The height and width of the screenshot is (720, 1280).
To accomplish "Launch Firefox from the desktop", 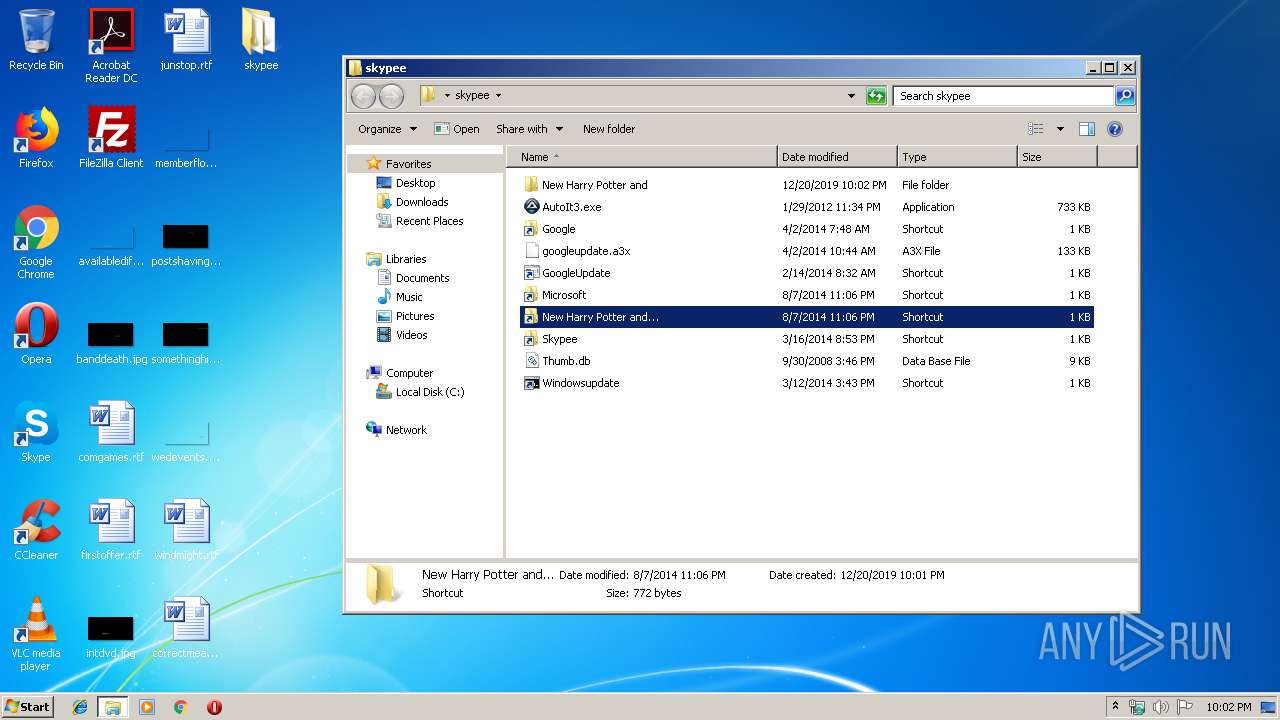I will click(36, 138).
